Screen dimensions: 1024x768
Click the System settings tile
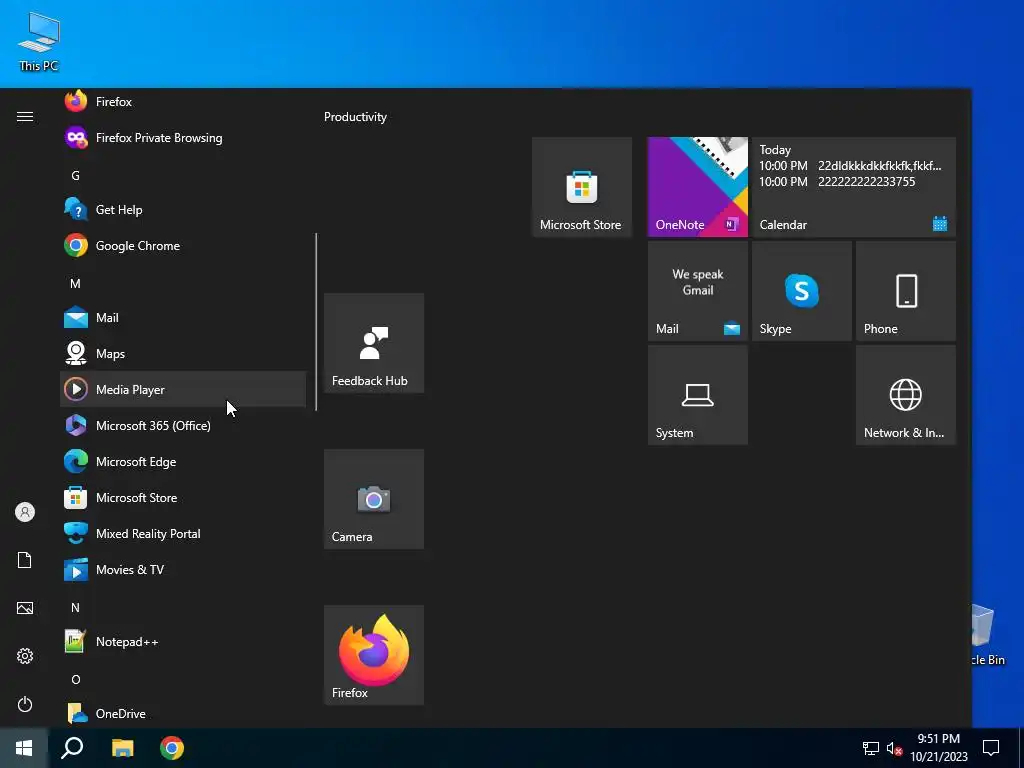click(x=697, y=395)
